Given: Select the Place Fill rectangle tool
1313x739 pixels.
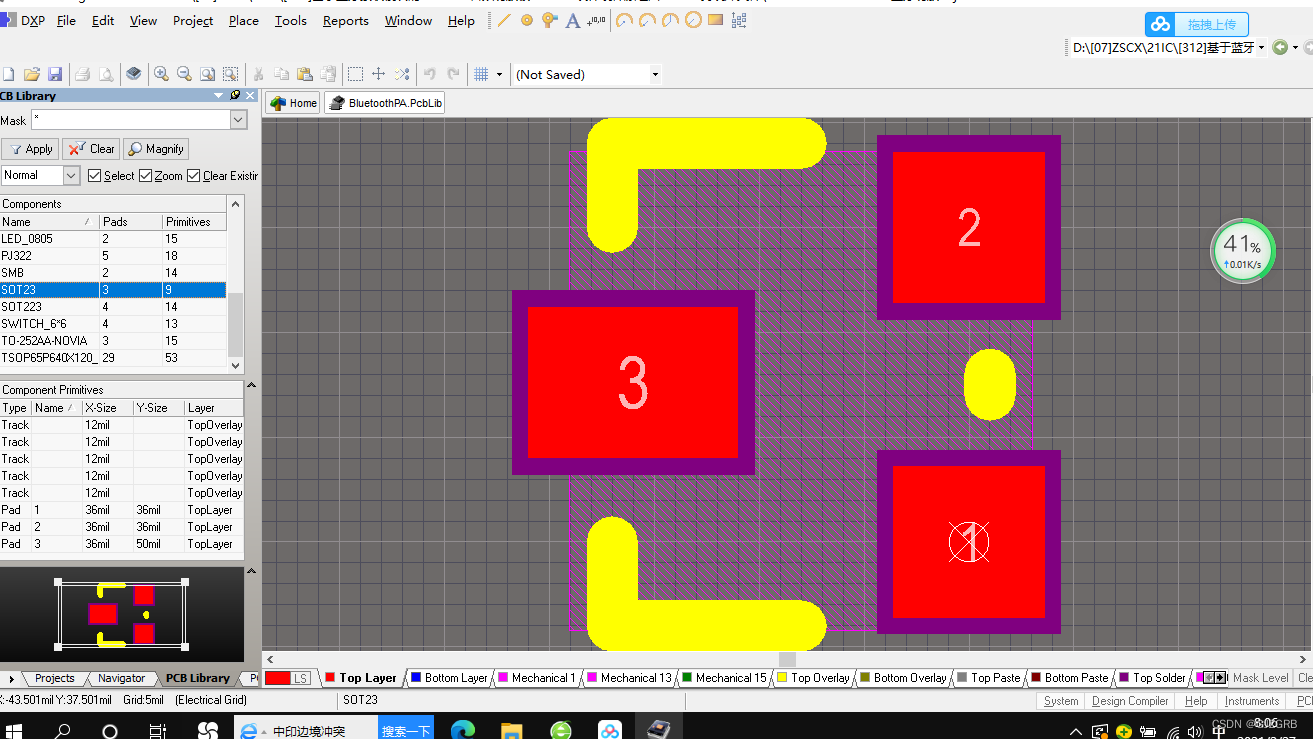Looking at the screenshot, I should (715, 20).
